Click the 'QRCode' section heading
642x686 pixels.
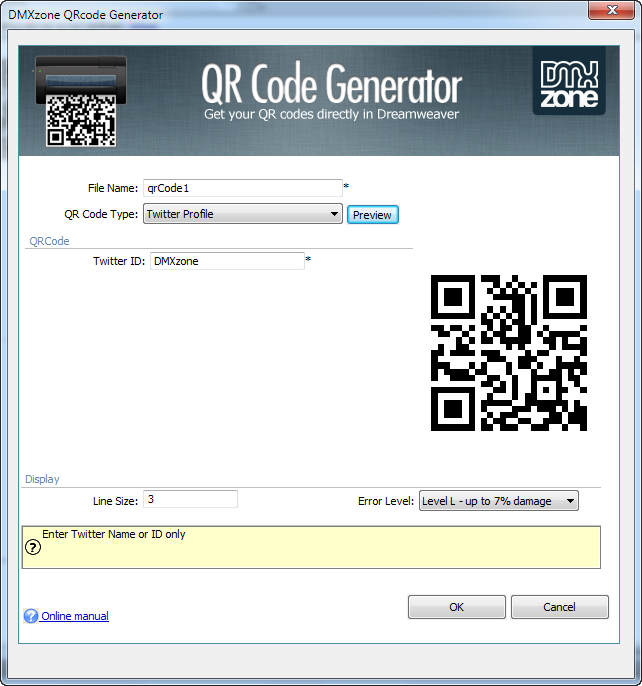[x=49, y=241]
